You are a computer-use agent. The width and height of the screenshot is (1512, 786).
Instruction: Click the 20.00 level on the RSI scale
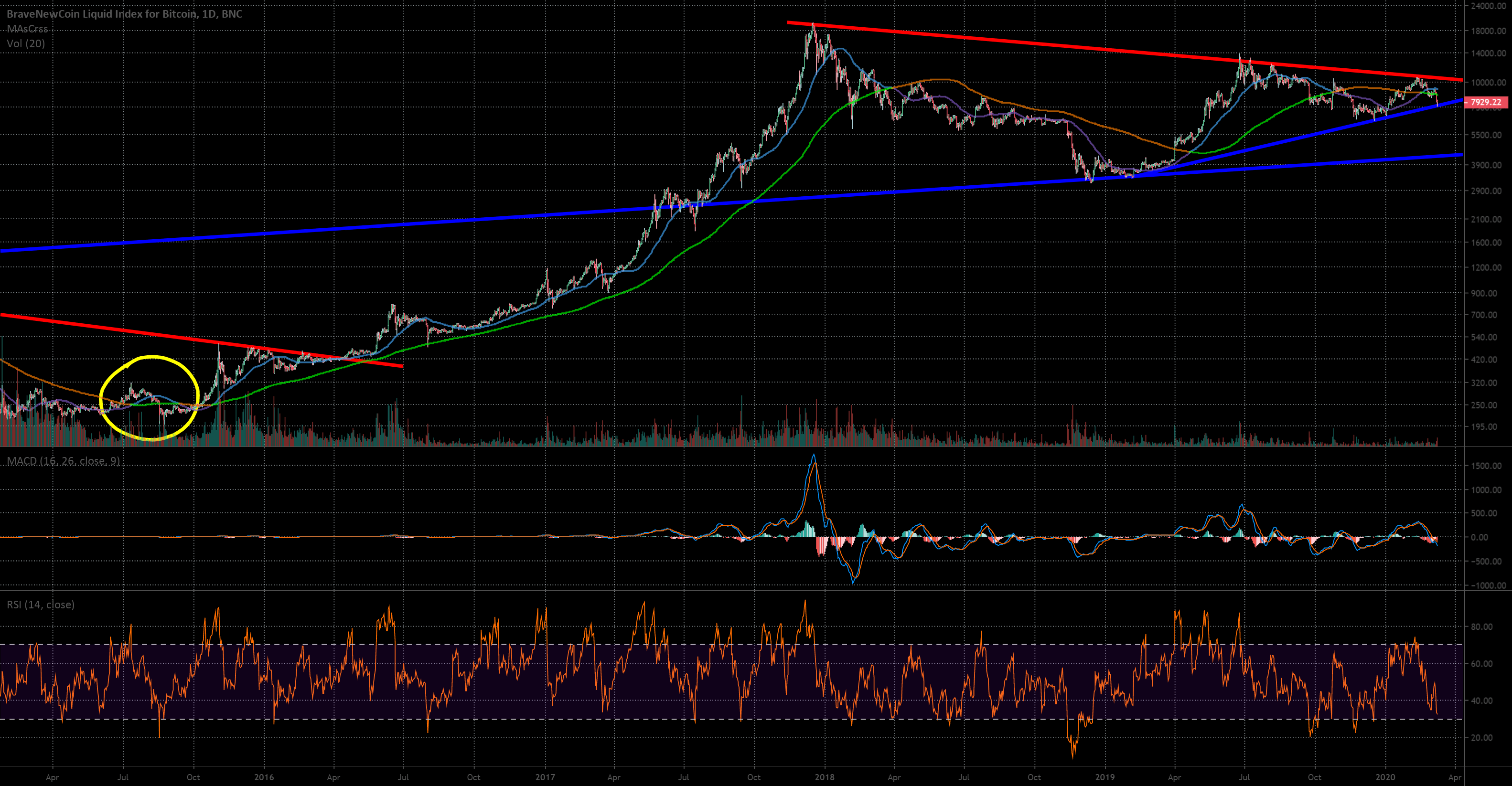(x=1483, y=737)
